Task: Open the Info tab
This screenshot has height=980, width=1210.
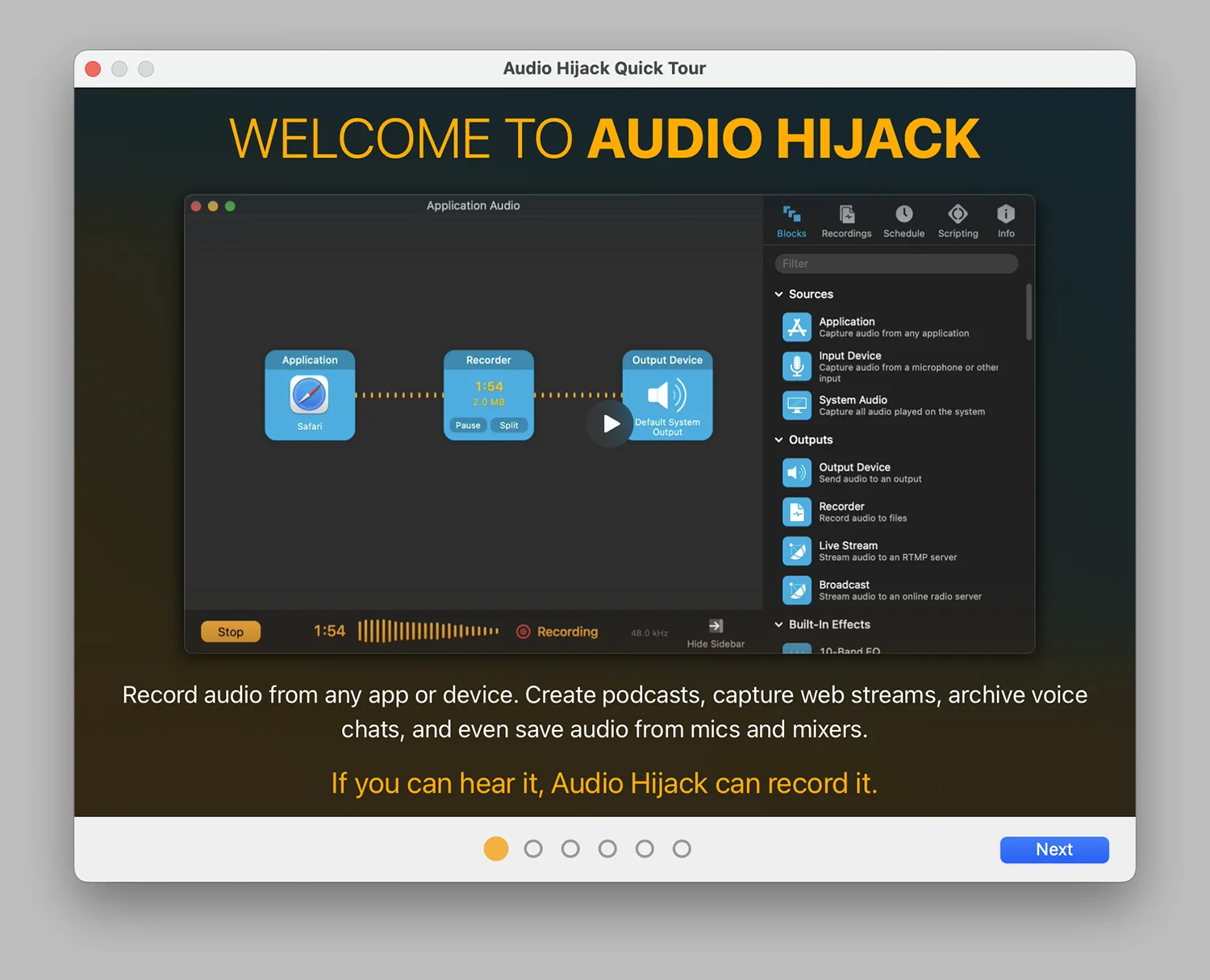Action: [1006, 222]
